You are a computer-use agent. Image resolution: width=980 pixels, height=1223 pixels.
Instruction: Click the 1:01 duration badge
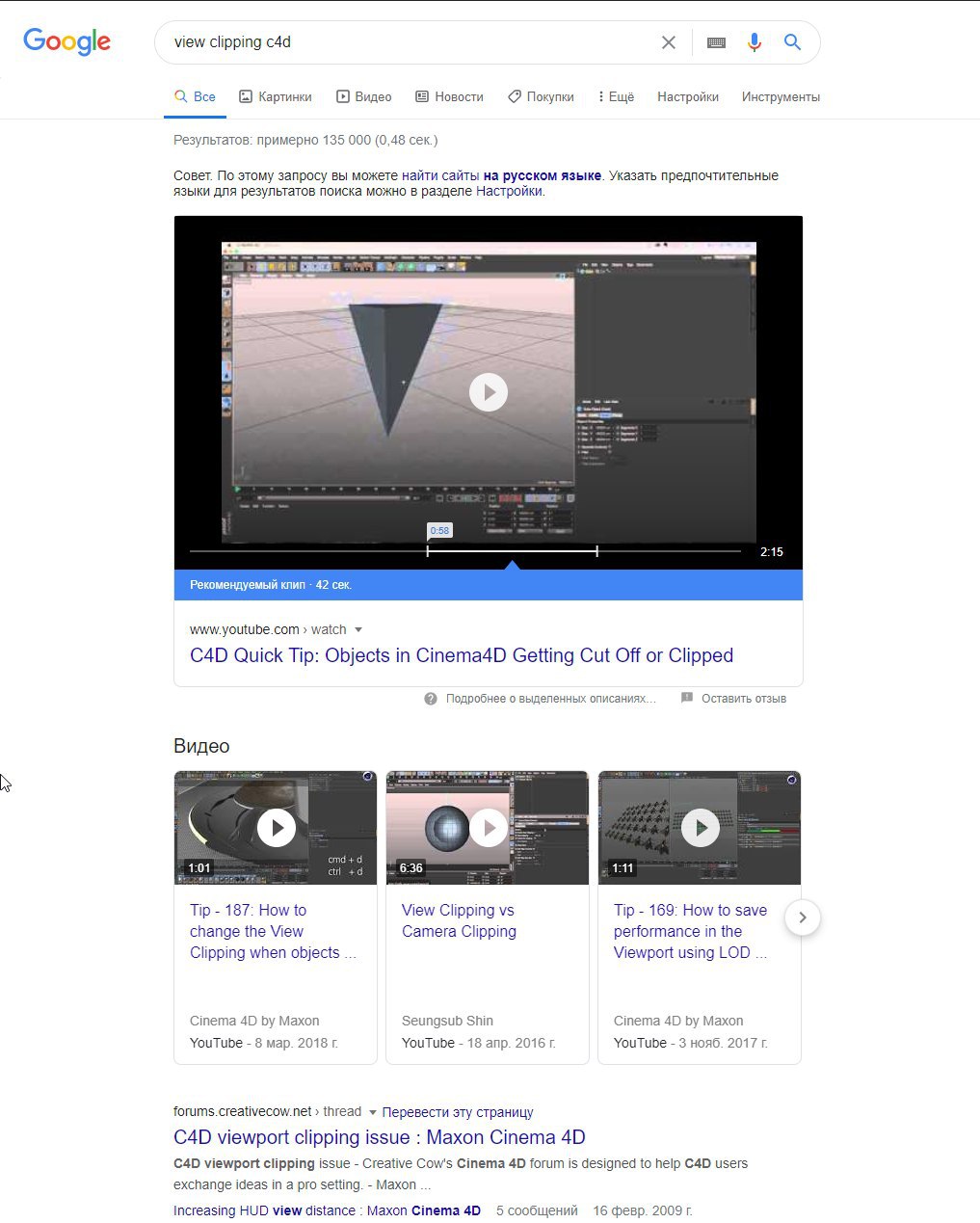pyautogui.click(x=199, y=868)
